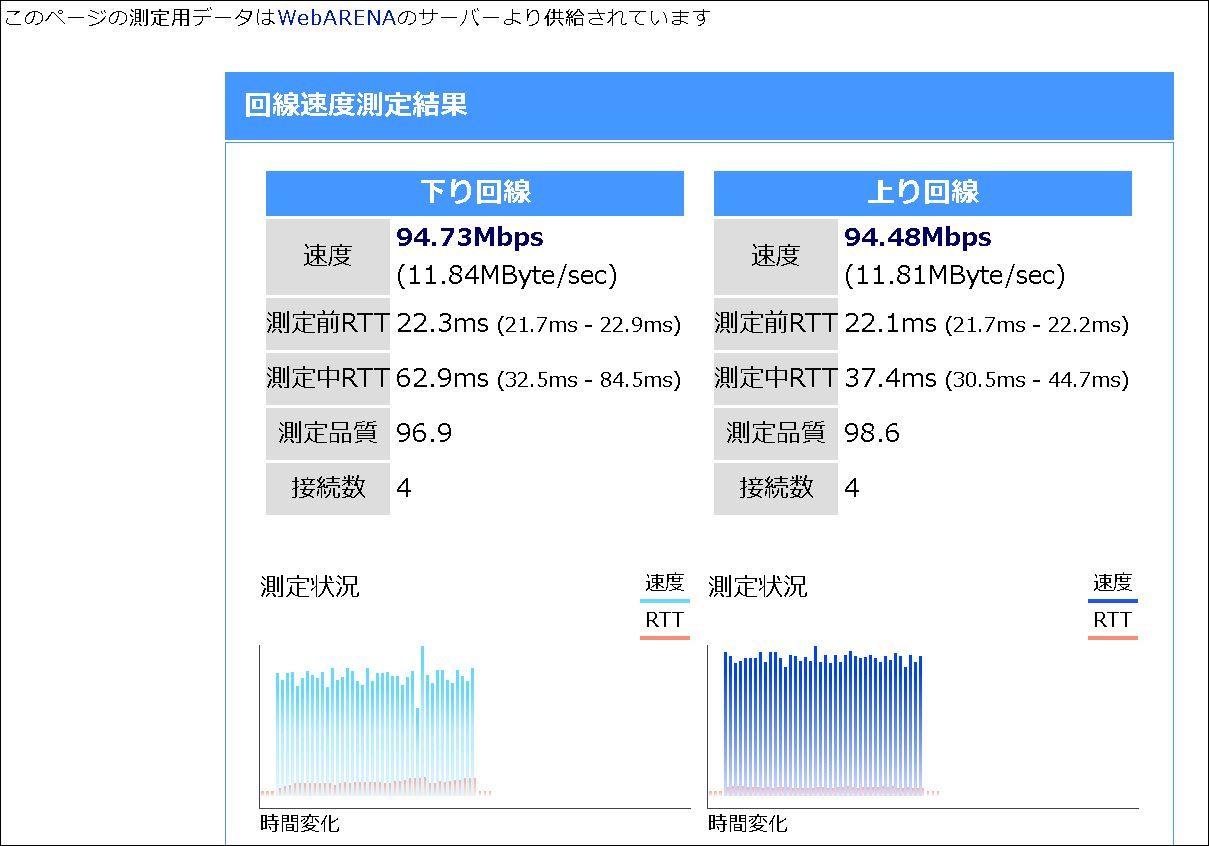Click the 96.9 measurement quality value
Image resolution: width=1209 pixels, height=846 pixels.
click(x=424, y=433)
